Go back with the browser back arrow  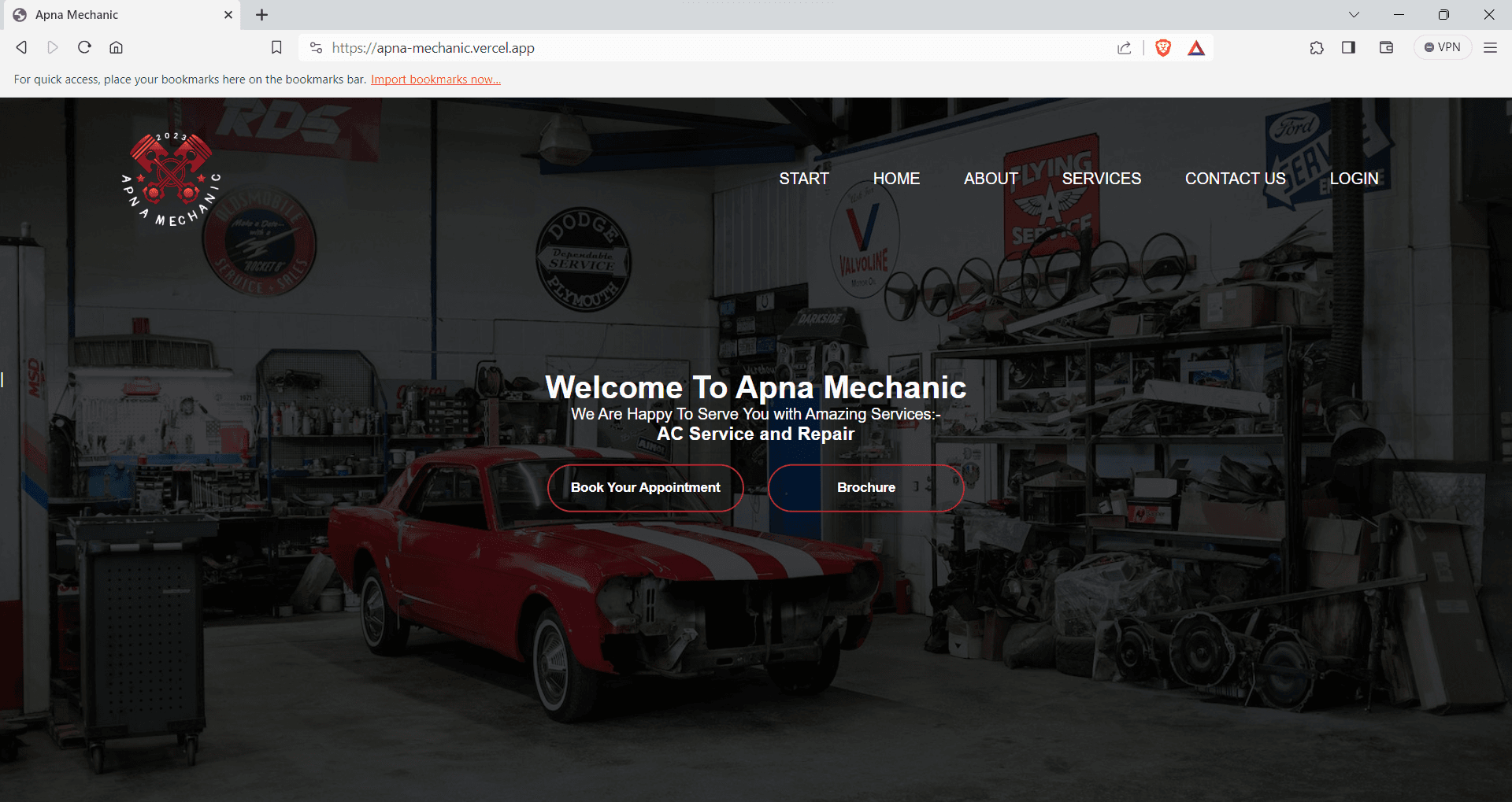21,47
